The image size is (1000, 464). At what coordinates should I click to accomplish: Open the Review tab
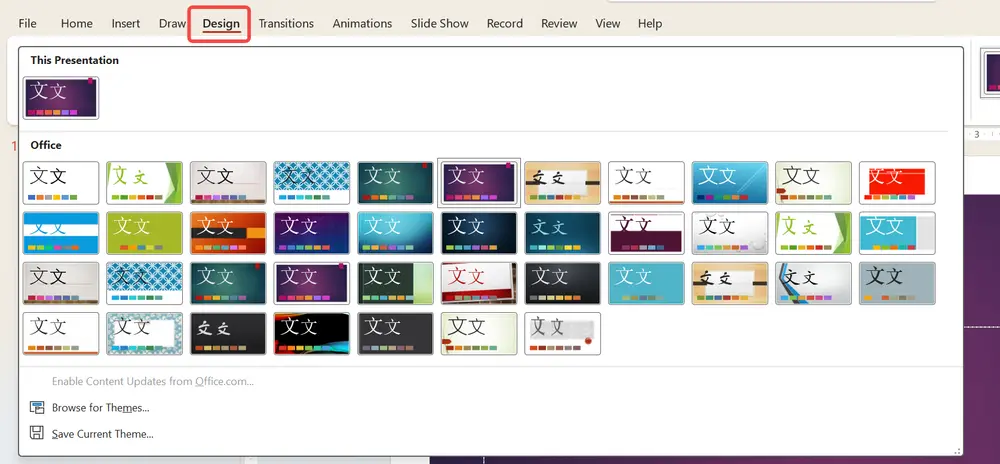tap(559, 24)
